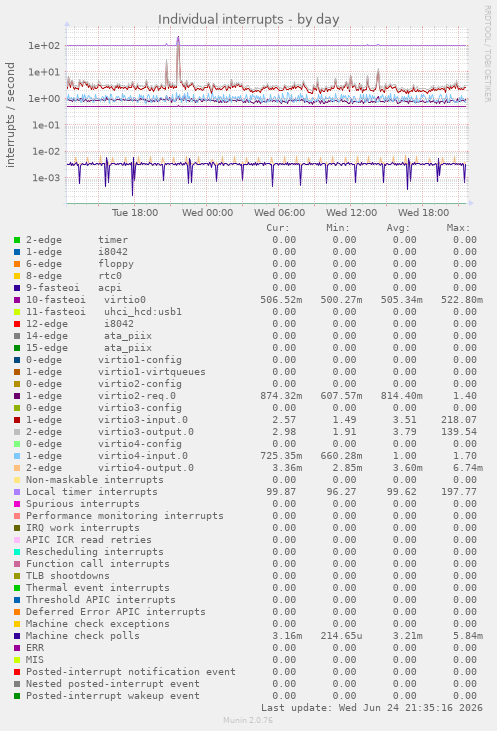Screen dimensions: 497x731
Task: Click the Max column header
Action: [x=458, y=228]
